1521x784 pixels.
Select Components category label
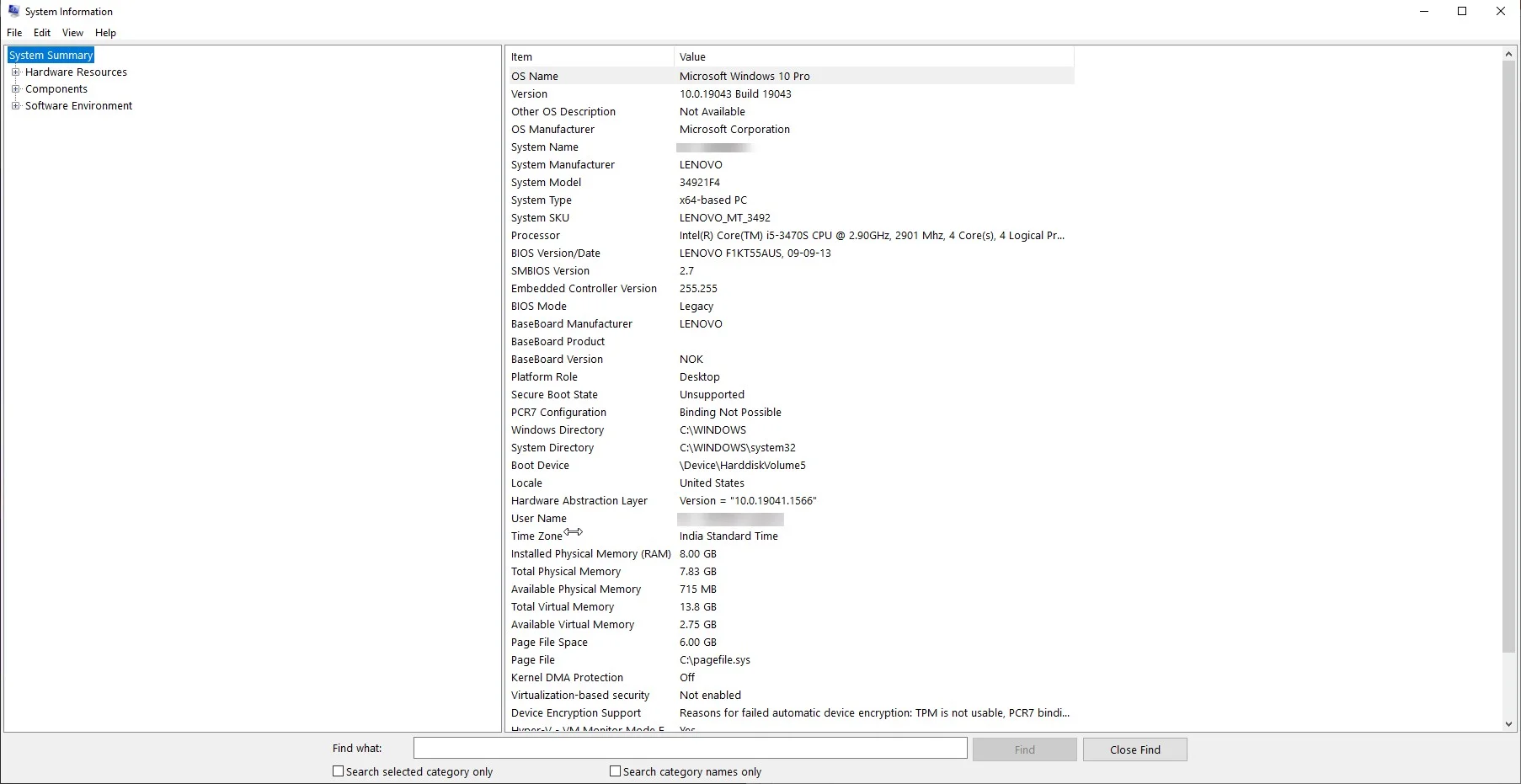click(56, 89)
